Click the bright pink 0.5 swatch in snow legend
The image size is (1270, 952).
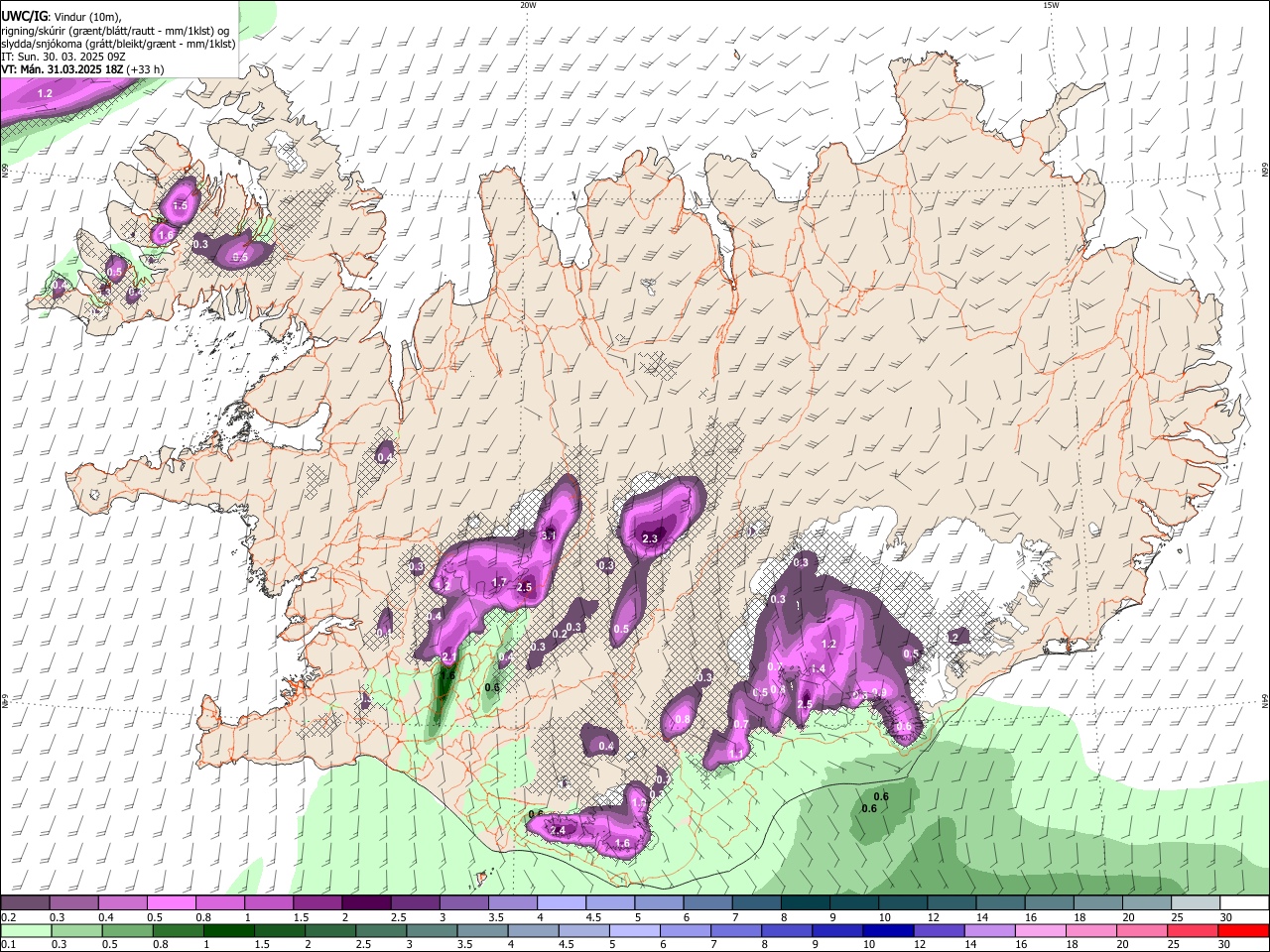tap(171, 903)
